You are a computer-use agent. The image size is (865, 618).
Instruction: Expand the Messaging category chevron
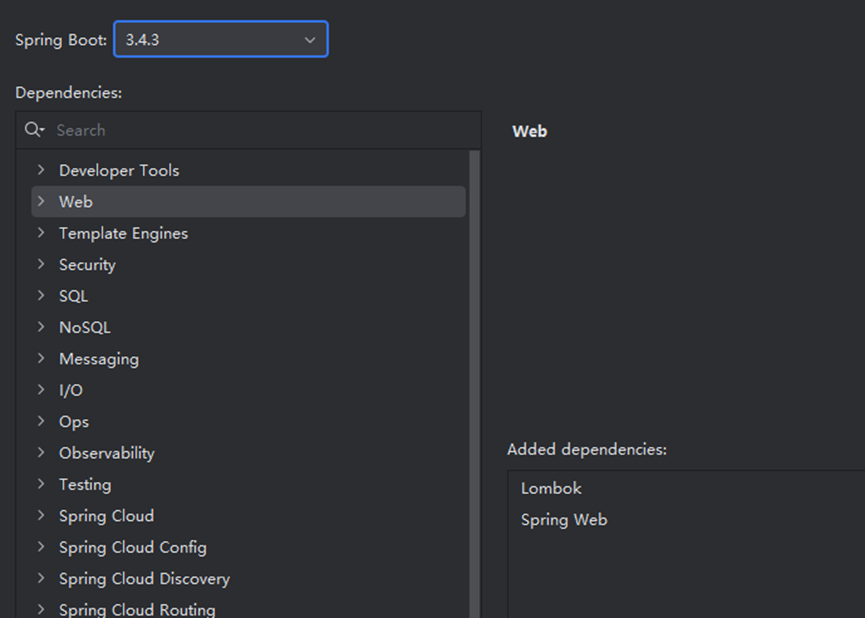click(41, 359)
